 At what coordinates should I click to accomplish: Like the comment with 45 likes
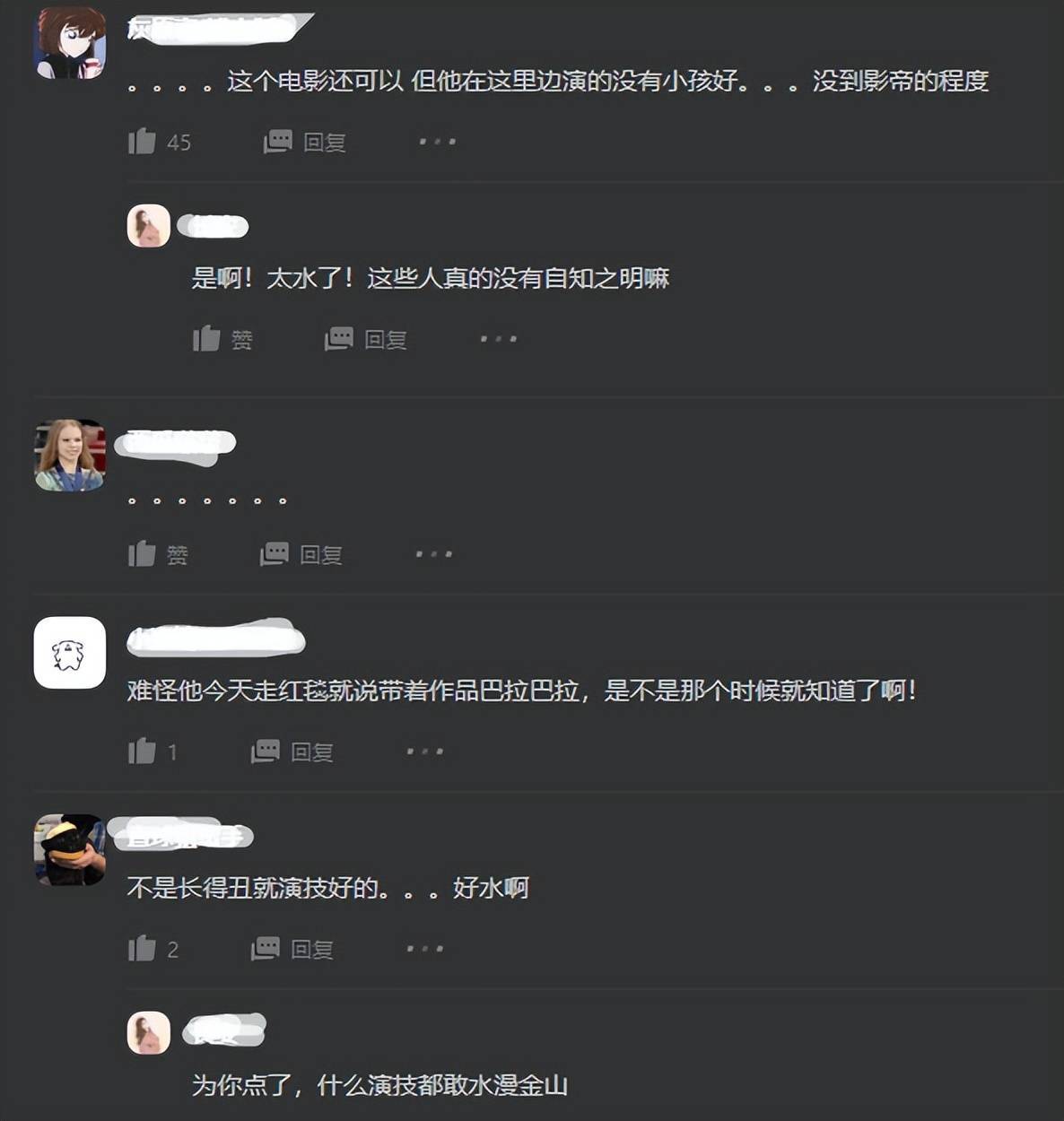click(159, 142)
